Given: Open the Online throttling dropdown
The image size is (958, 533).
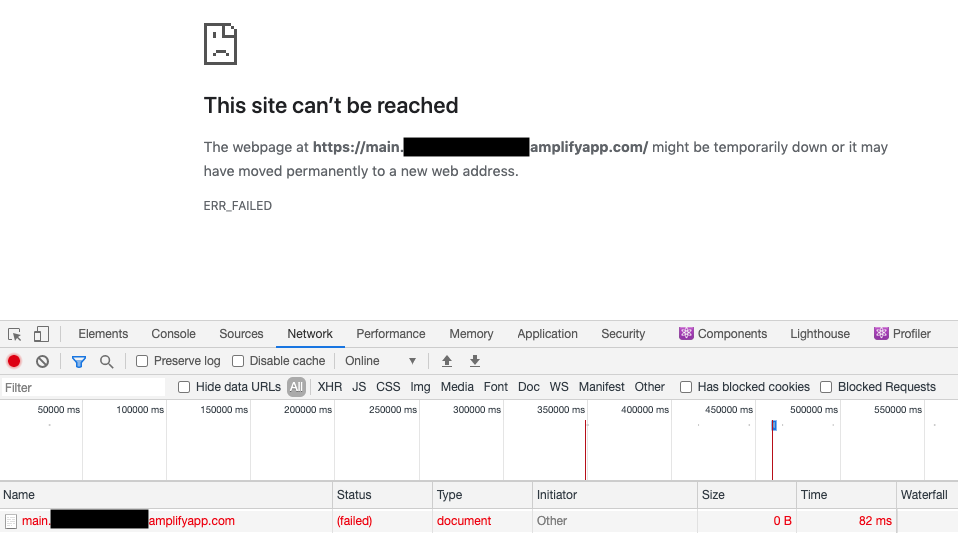Looking at the screenshot, I should tap(380, 361).
